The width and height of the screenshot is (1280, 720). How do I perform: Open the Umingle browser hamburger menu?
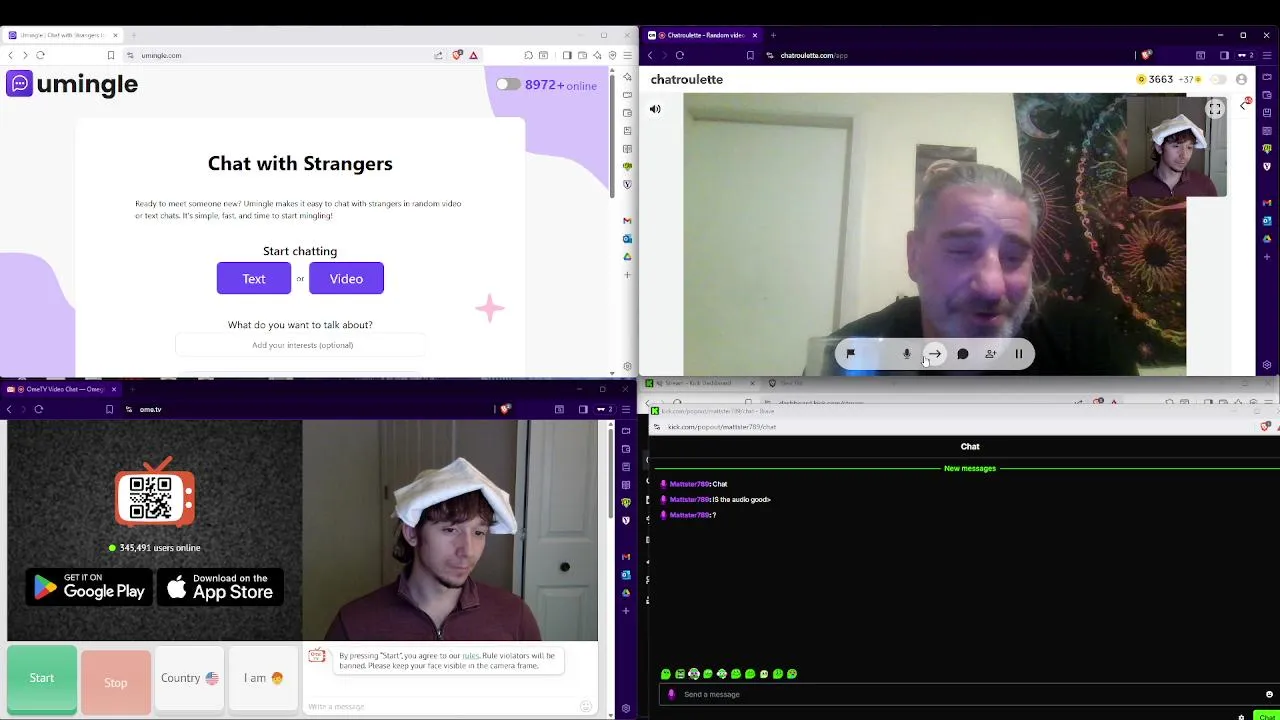pyautogui.click(x=627, y=55)
